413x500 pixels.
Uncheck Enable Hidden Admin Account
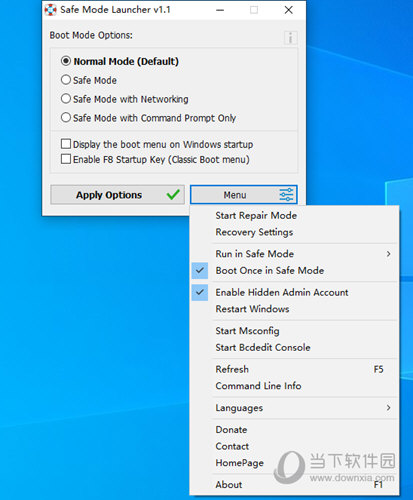200,292
